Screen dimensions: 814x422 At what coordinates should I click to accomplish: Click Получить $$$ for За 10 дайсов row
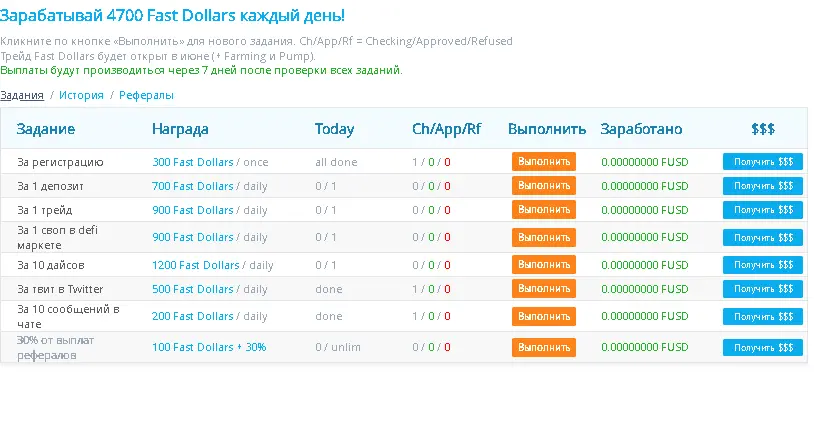[763, 265]
